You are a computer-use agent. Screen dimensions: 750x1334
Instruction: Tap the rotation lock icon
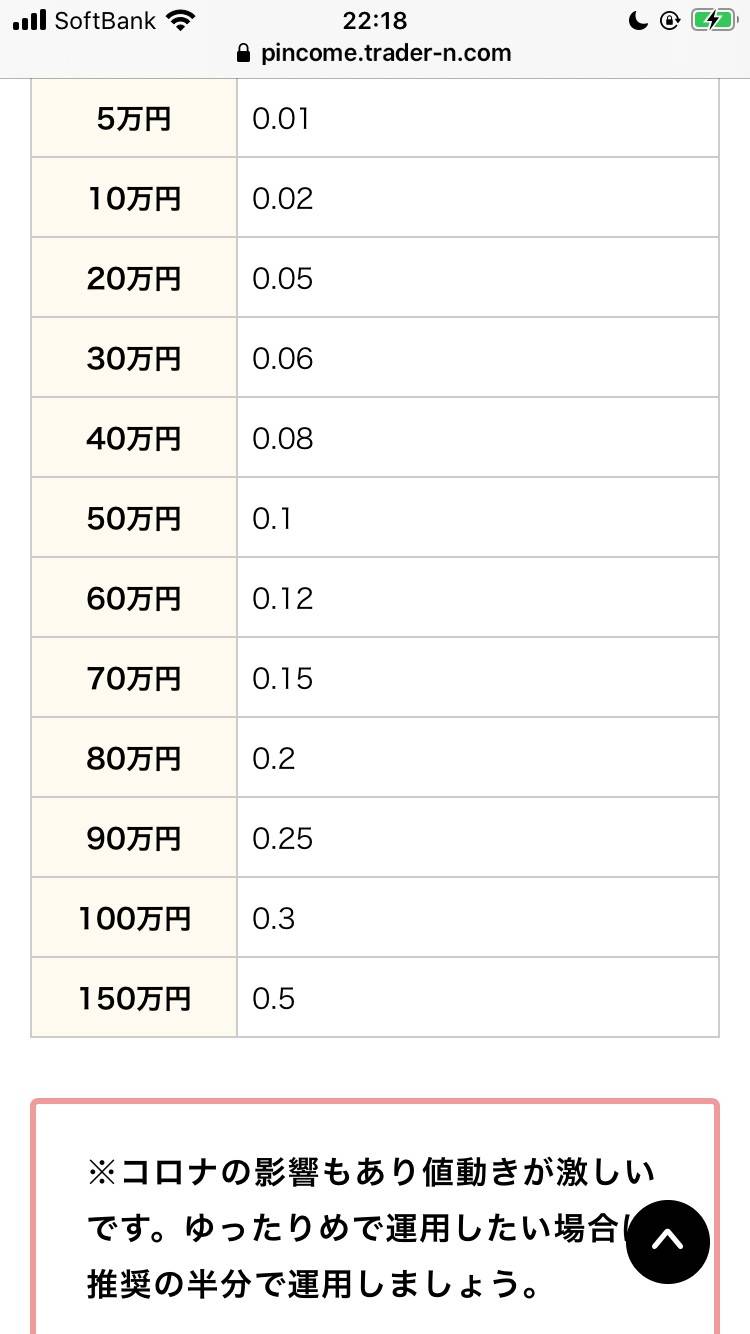tap(670, 21)
